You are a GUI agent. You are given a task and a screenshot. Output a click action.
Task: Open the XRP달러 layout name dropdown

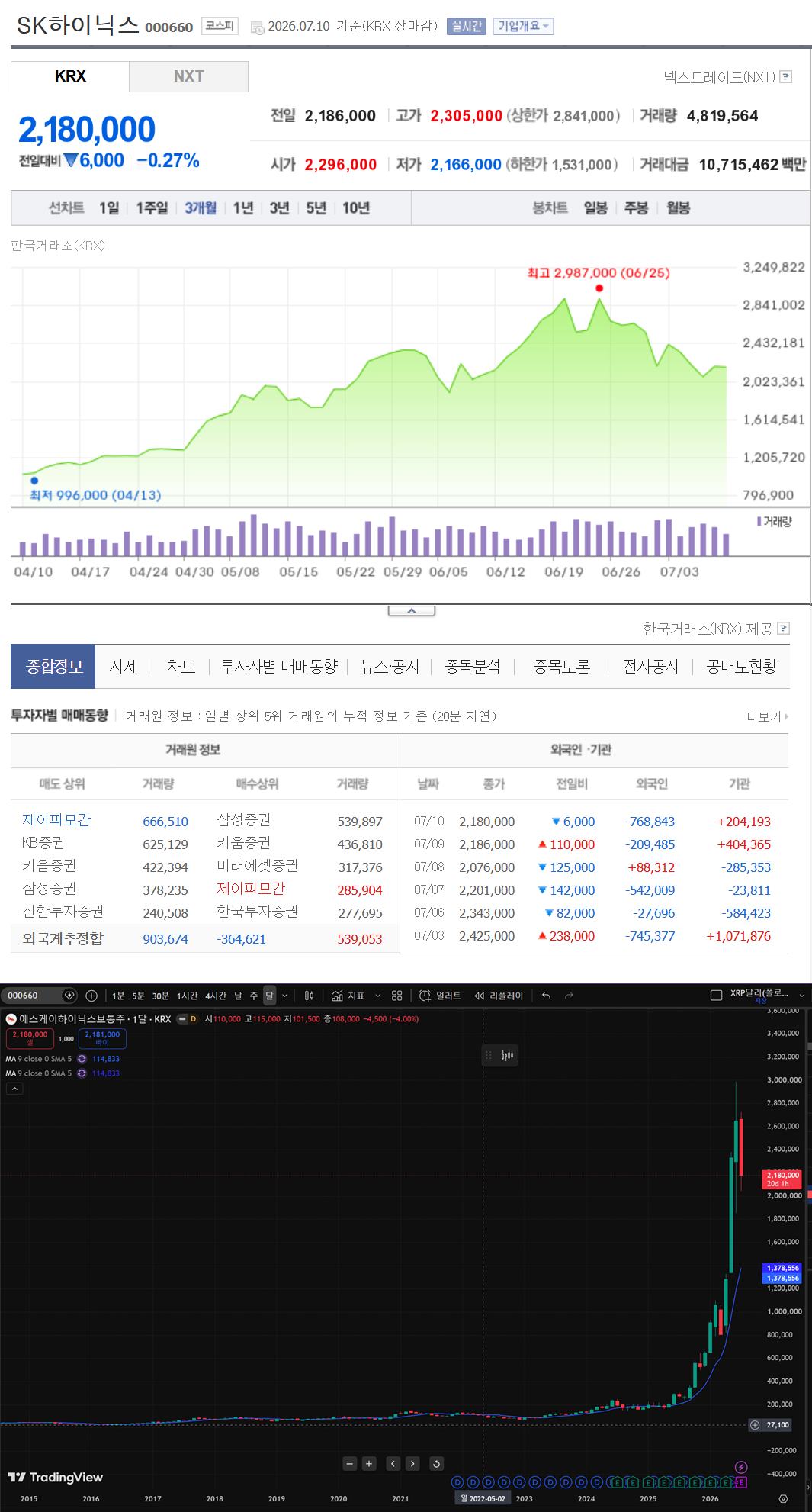pyautogui.click(x=802, y=996)
